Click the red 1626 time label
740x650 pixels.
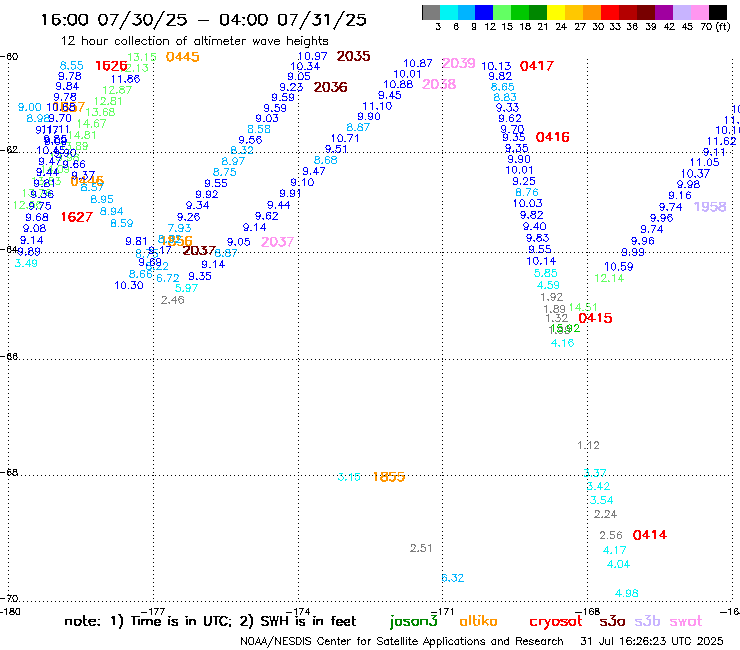(111, 66)
